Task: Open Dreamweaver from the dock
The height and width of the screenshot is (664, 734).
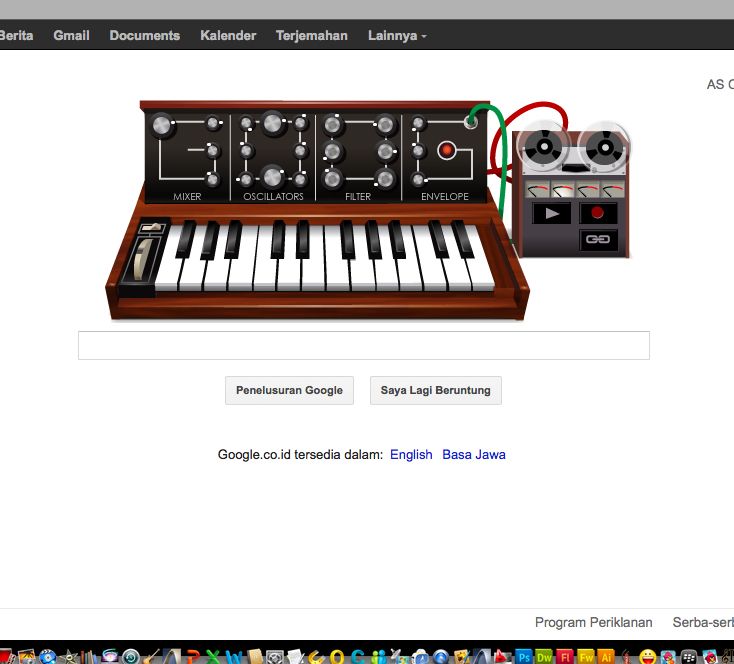Action: 544,656
